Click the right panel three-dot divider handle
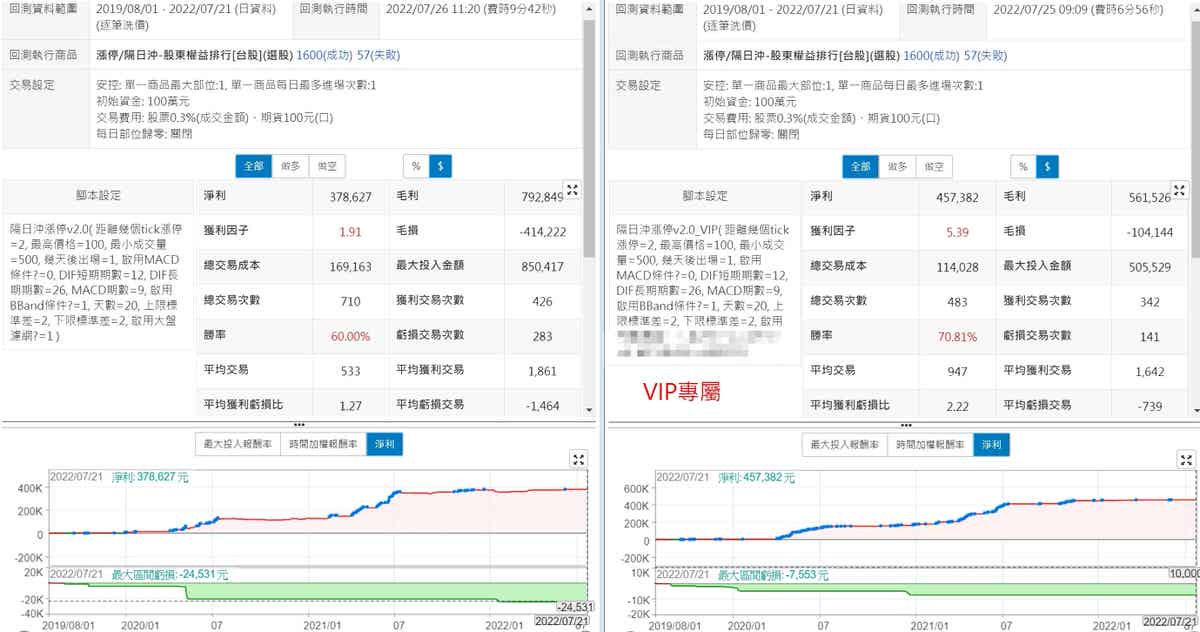Screen dimensions: 1200x632 904,425
